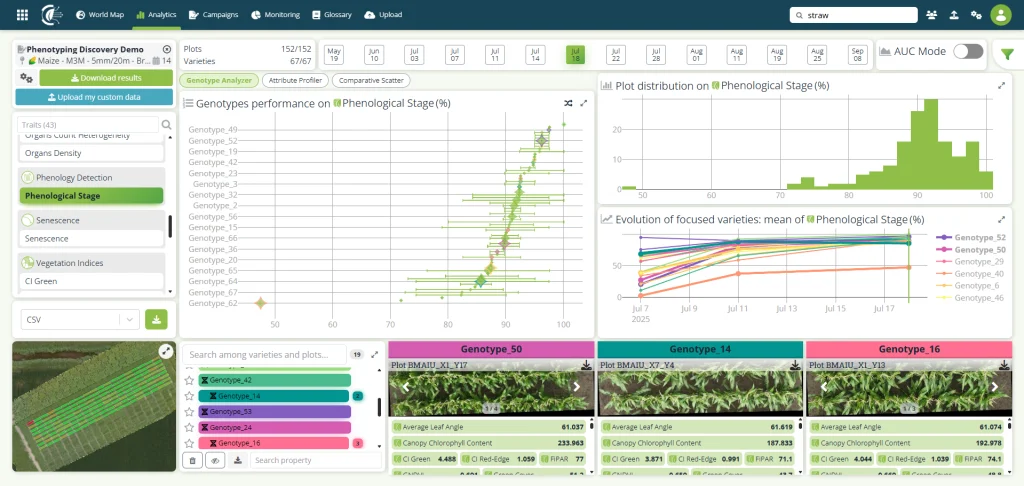Select the Sep 08 date marker
Screen dimensions: 1024x486
tap(857, 55)
